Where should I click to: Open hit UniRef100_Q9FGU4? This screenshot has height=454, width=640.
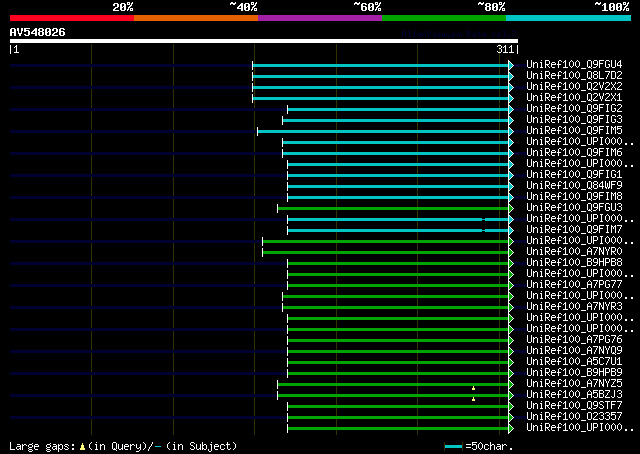[574, 64]
